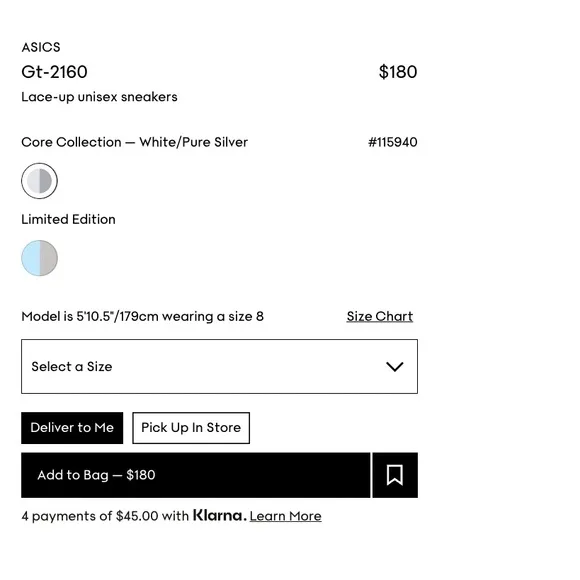Switch to Pick Up In Store

[x=191, y=428]
